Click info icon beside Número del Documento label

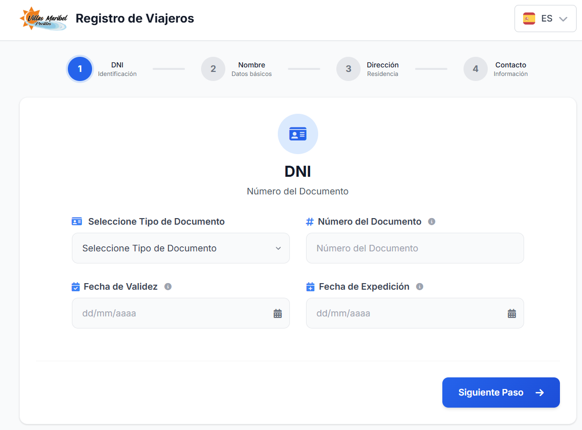431,222
